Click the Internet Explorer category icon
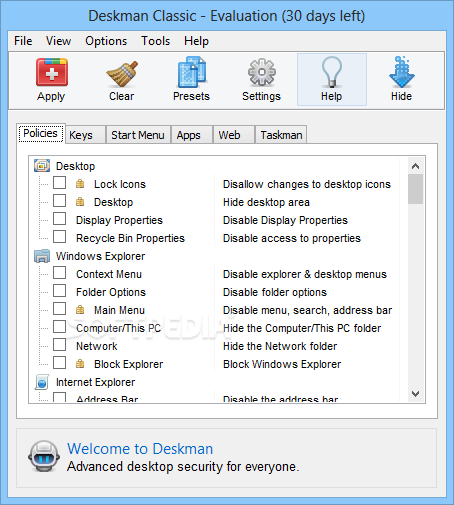This screenshot has height=505, width=454. pos(42,382)
